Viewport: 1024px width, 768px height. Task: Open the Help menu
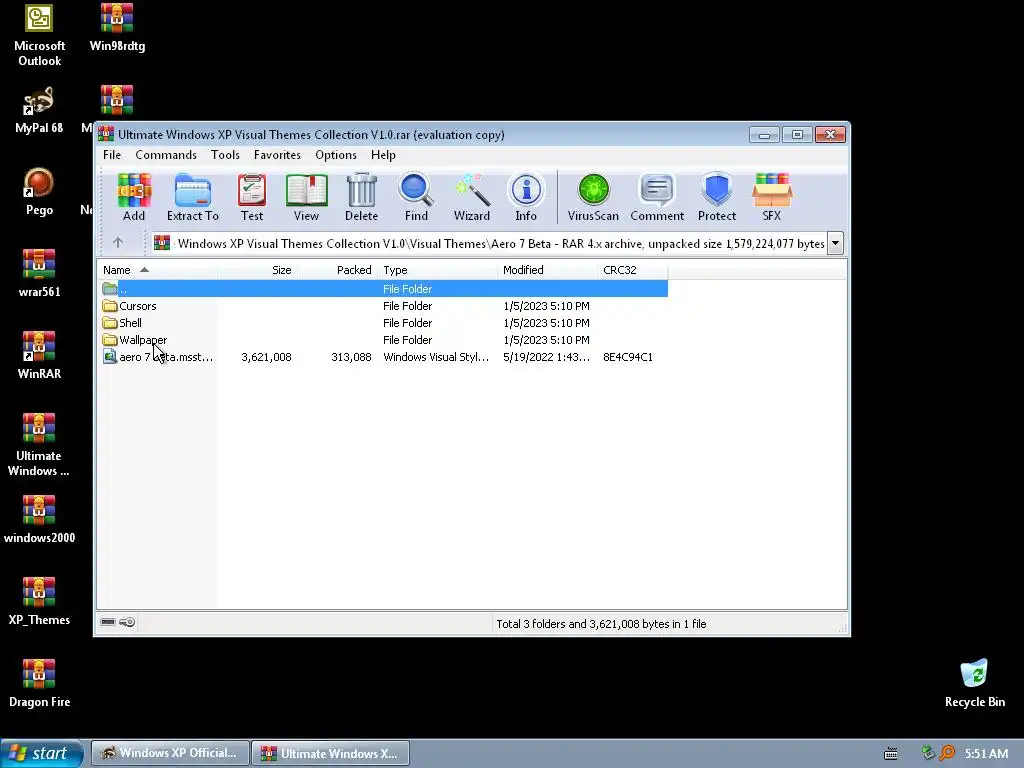(x=383, y=155)
